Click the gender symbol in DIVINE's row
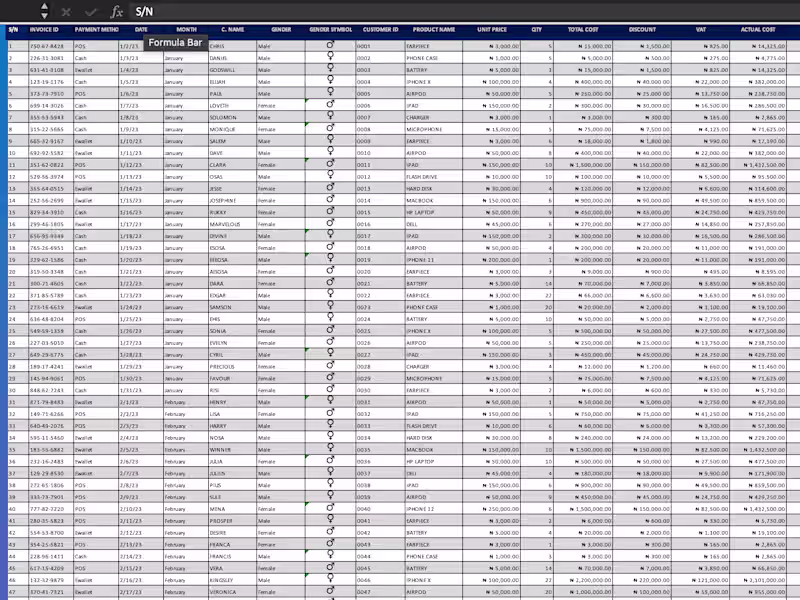Screen dimensions: 800x600 coord(331,234)
